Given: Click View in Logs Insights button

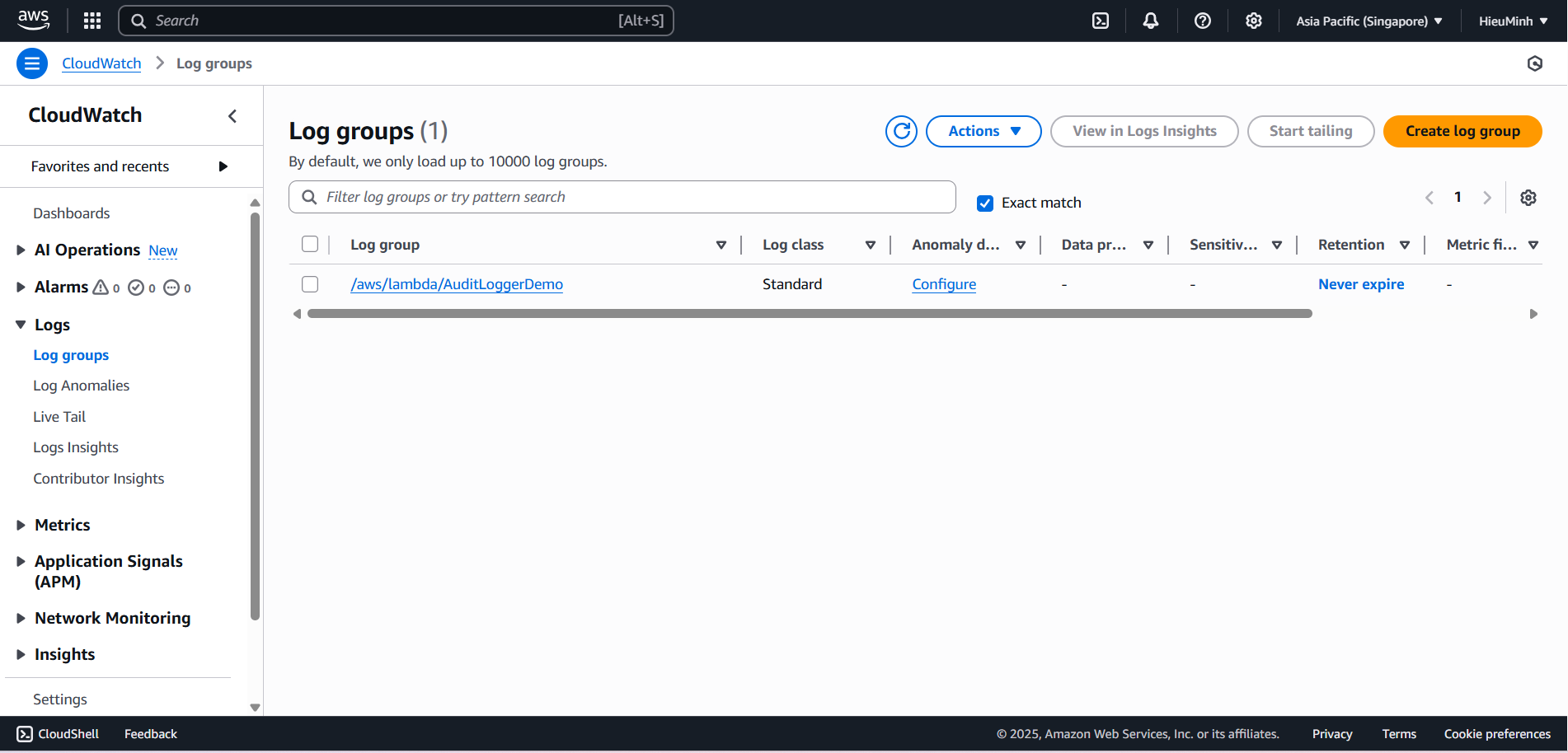Looking at the screenshot, I should tap(1144, 131).
